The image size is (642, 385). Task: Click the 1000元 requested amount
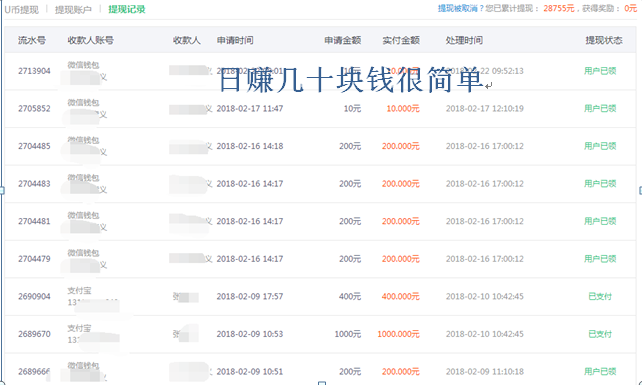click(x=348, y=334)
